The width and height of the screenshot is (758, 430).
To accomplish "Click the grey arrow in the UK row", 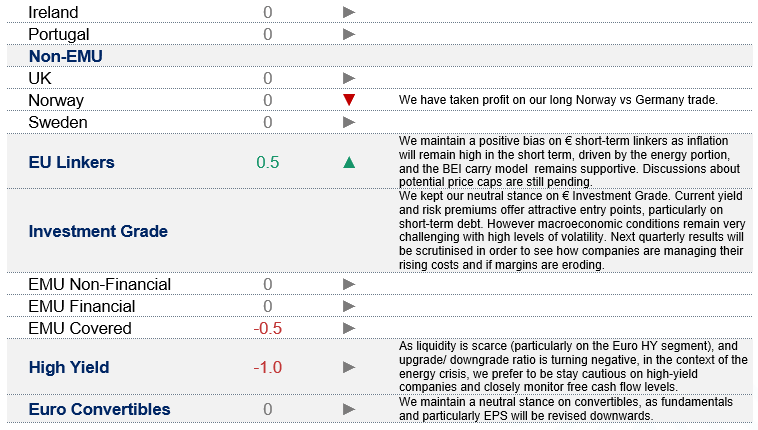I will pos(349,78).
